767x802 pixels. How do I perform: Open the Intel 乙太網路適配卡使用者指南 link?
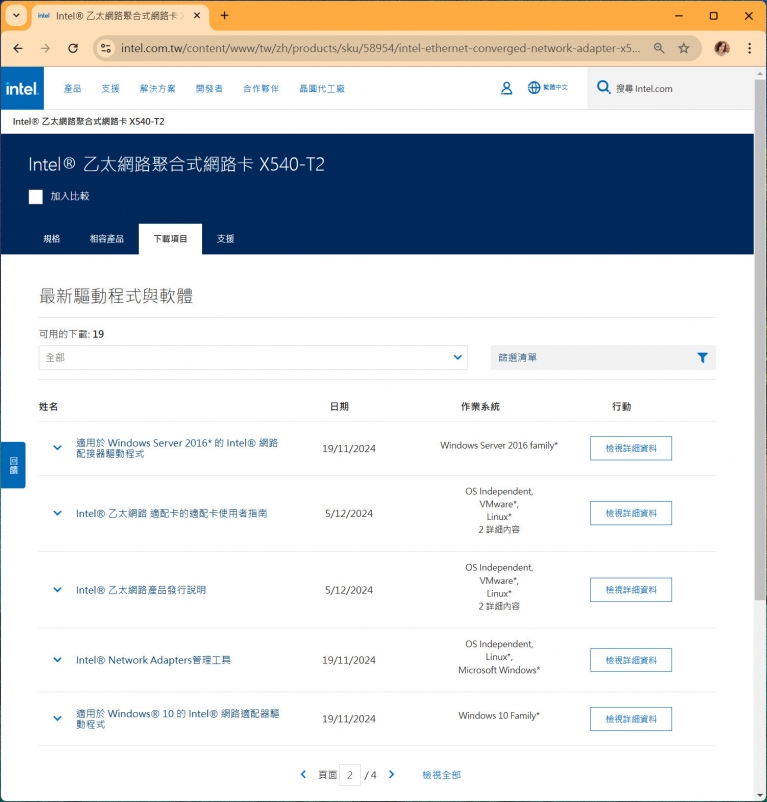coord(171,513)
